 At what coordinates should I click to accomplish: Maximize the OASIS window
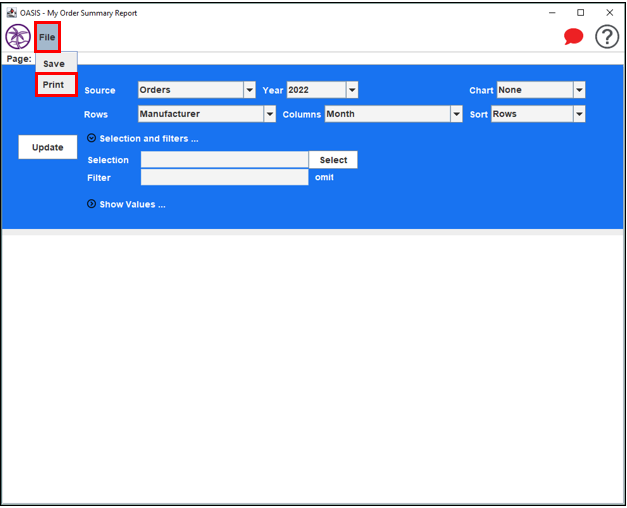click(x=581, y=13)
